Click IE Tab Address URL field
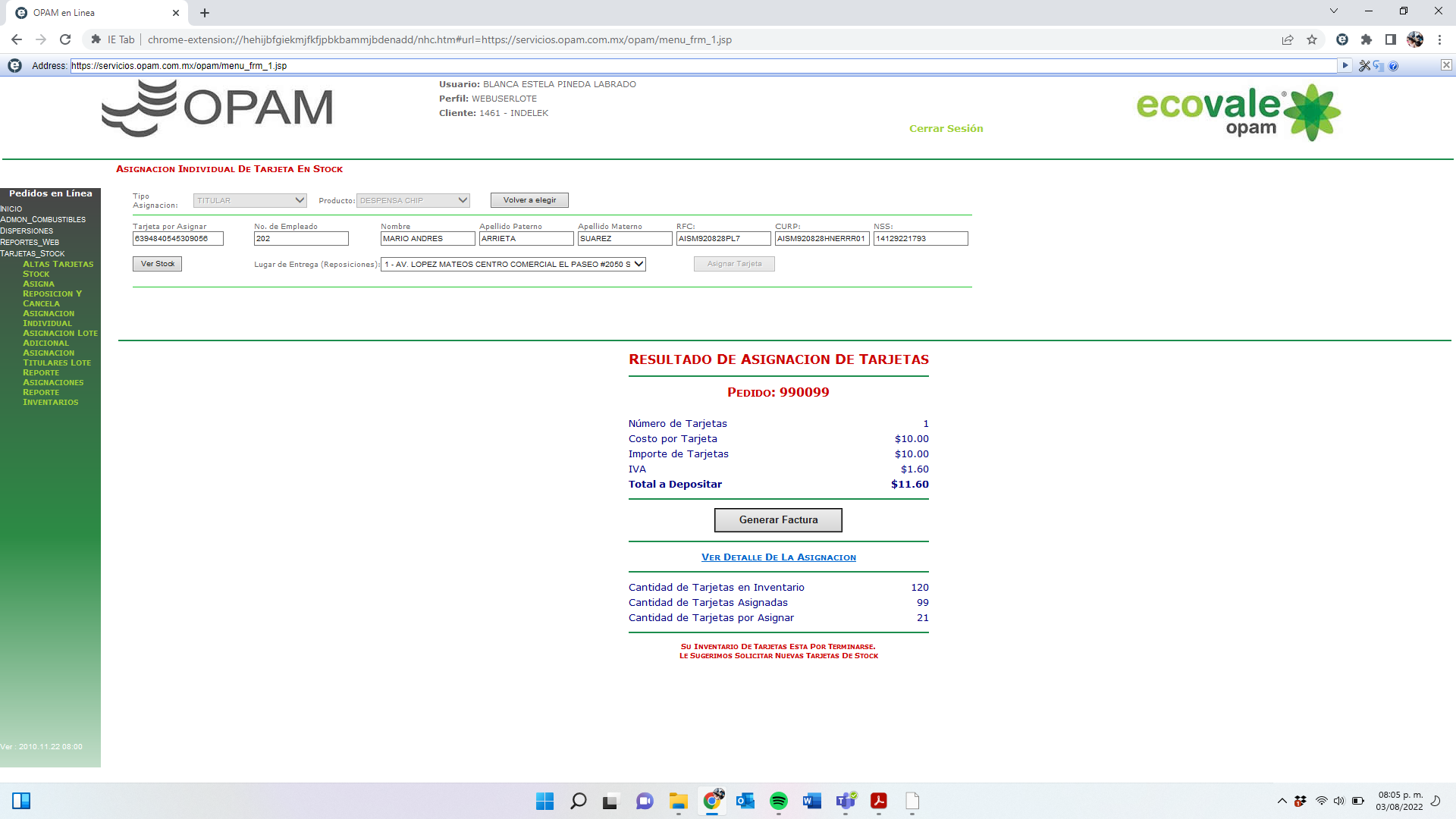The image size is (1456, 819). click(704, 66)
